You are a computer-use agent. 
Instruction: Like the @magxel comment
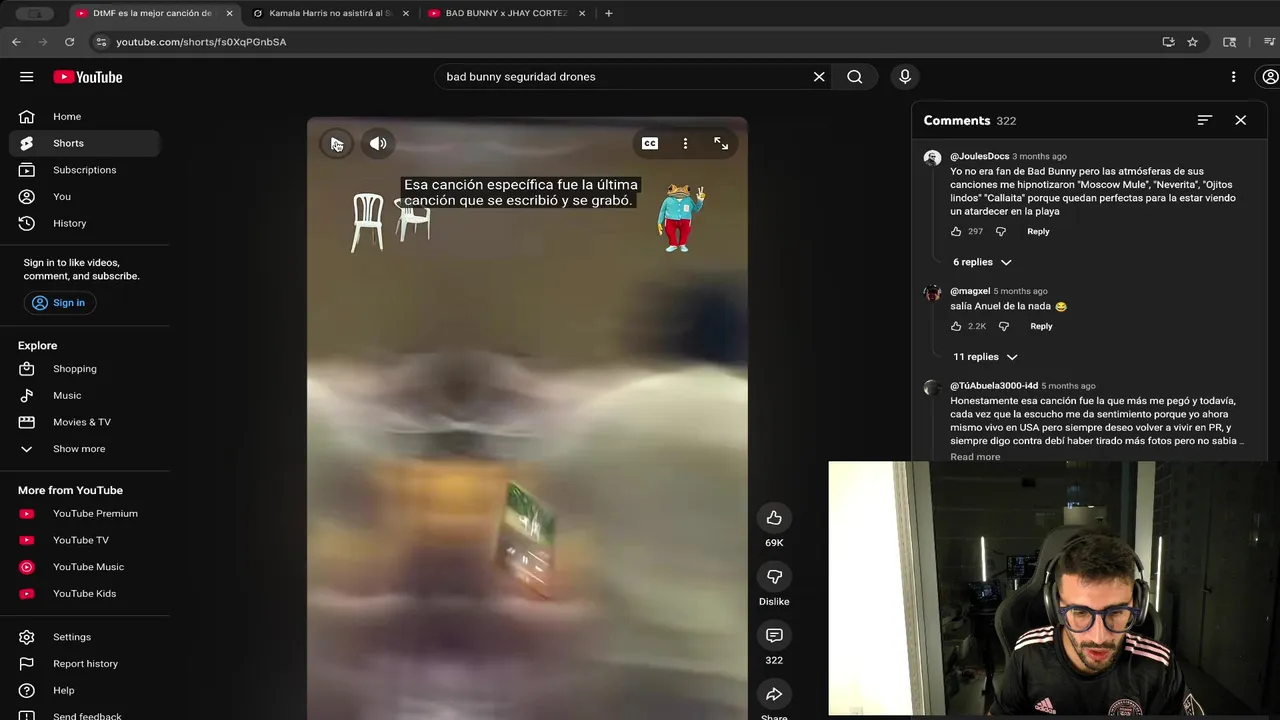956,327
